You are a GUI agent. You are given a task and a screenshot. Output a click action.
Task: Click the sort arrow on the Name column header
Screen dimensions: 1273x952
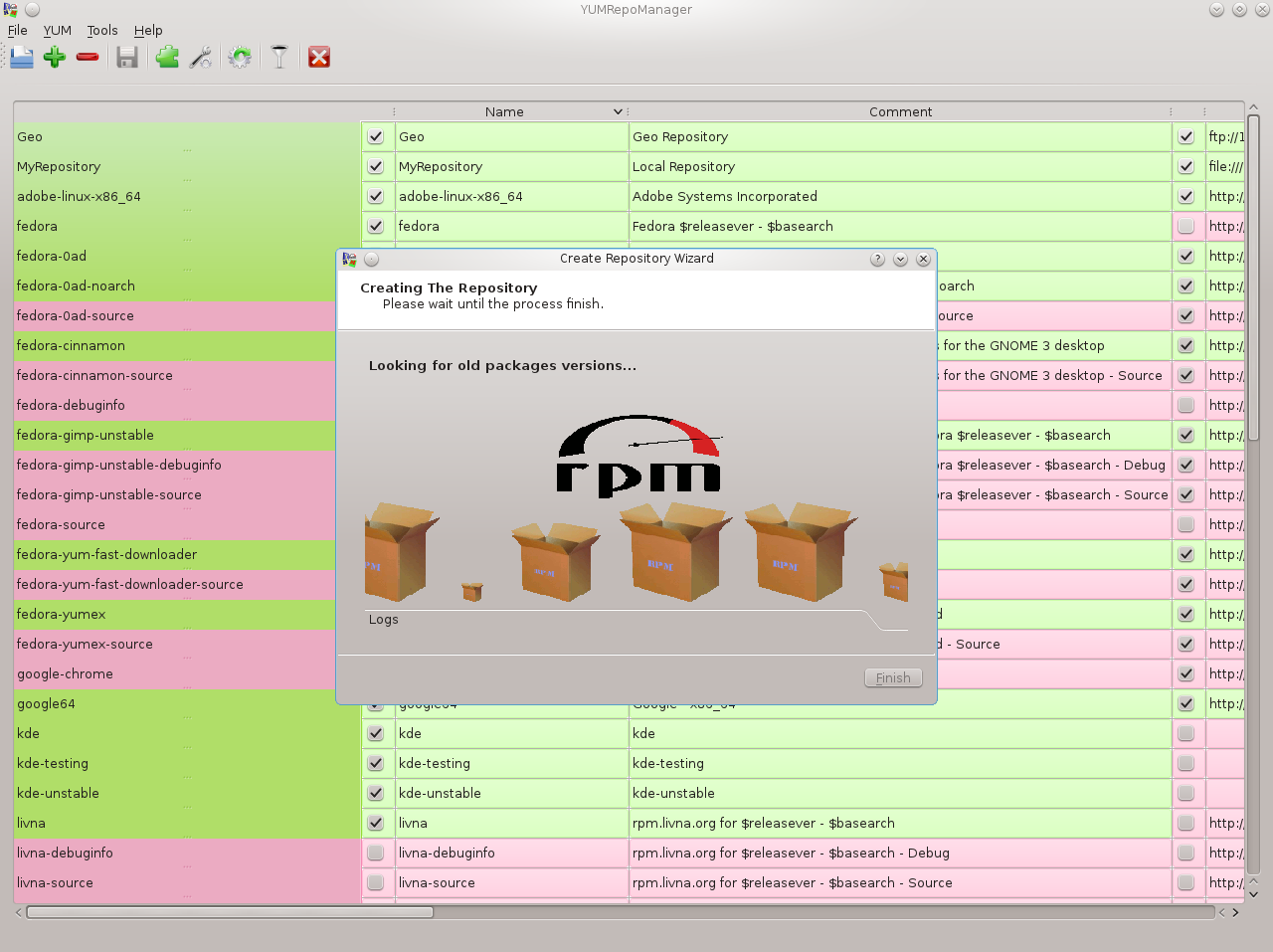618,112
